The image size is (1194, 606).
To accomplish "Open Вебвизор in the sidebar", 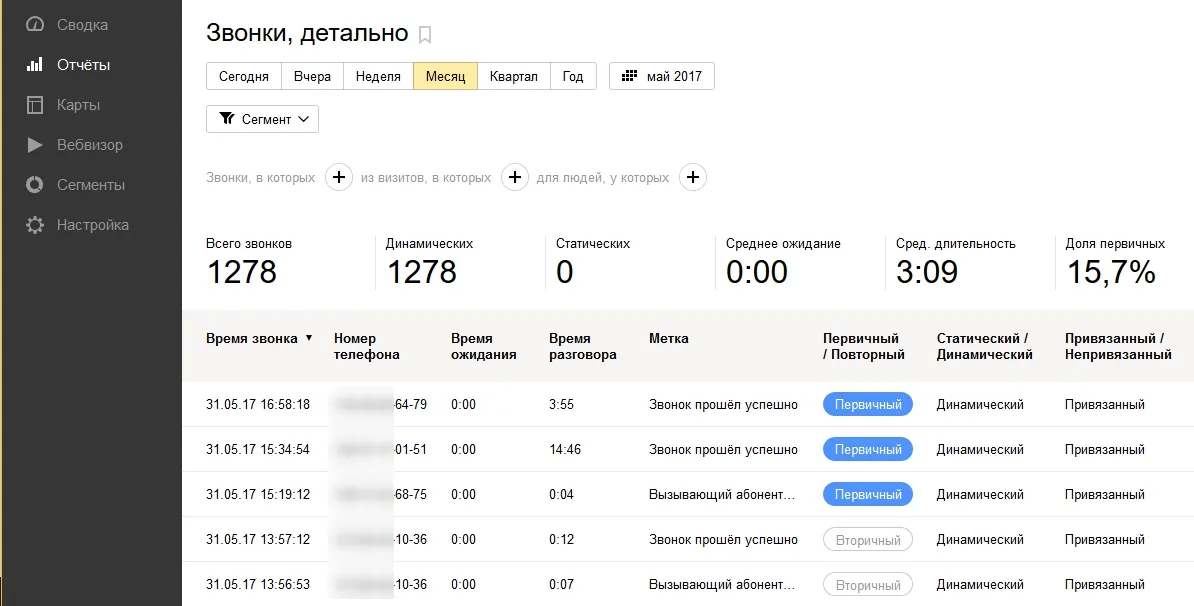I will click(x=90, y=145).
